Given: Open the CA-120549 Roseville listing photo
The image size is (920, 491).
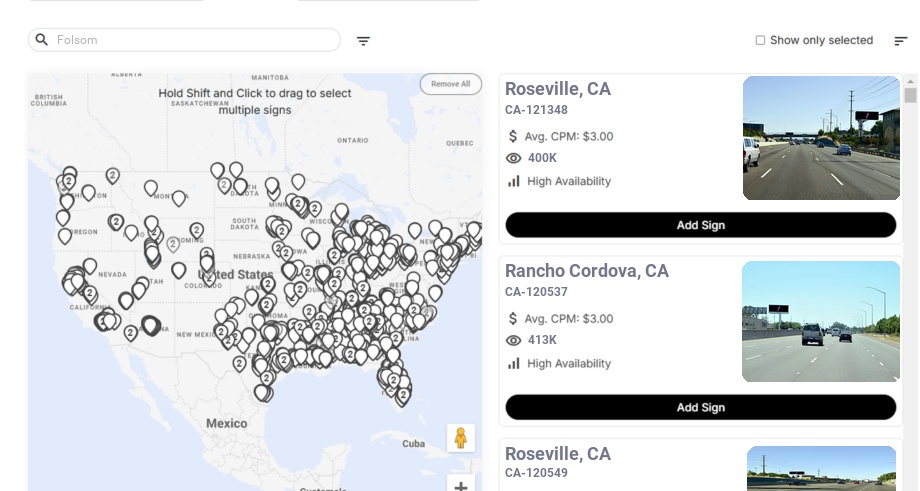Looking at the screenshot, I should pos(821,468).
